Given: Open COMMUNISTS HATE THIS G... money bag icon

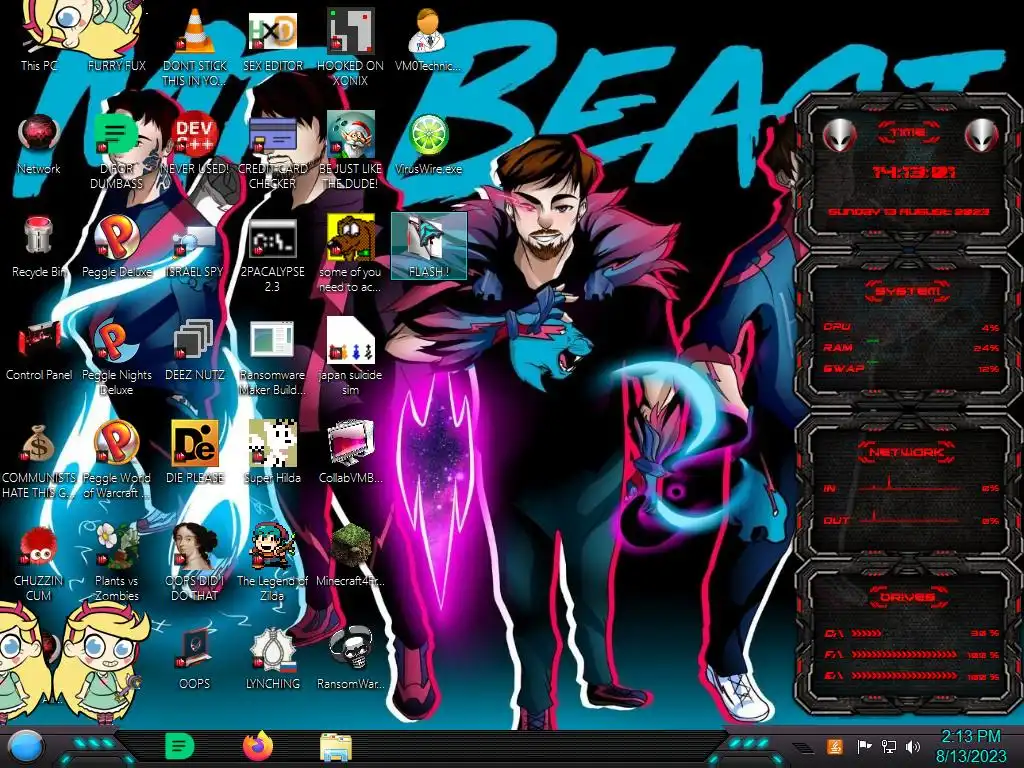Looking at the screenshot, I should point(39,460).
